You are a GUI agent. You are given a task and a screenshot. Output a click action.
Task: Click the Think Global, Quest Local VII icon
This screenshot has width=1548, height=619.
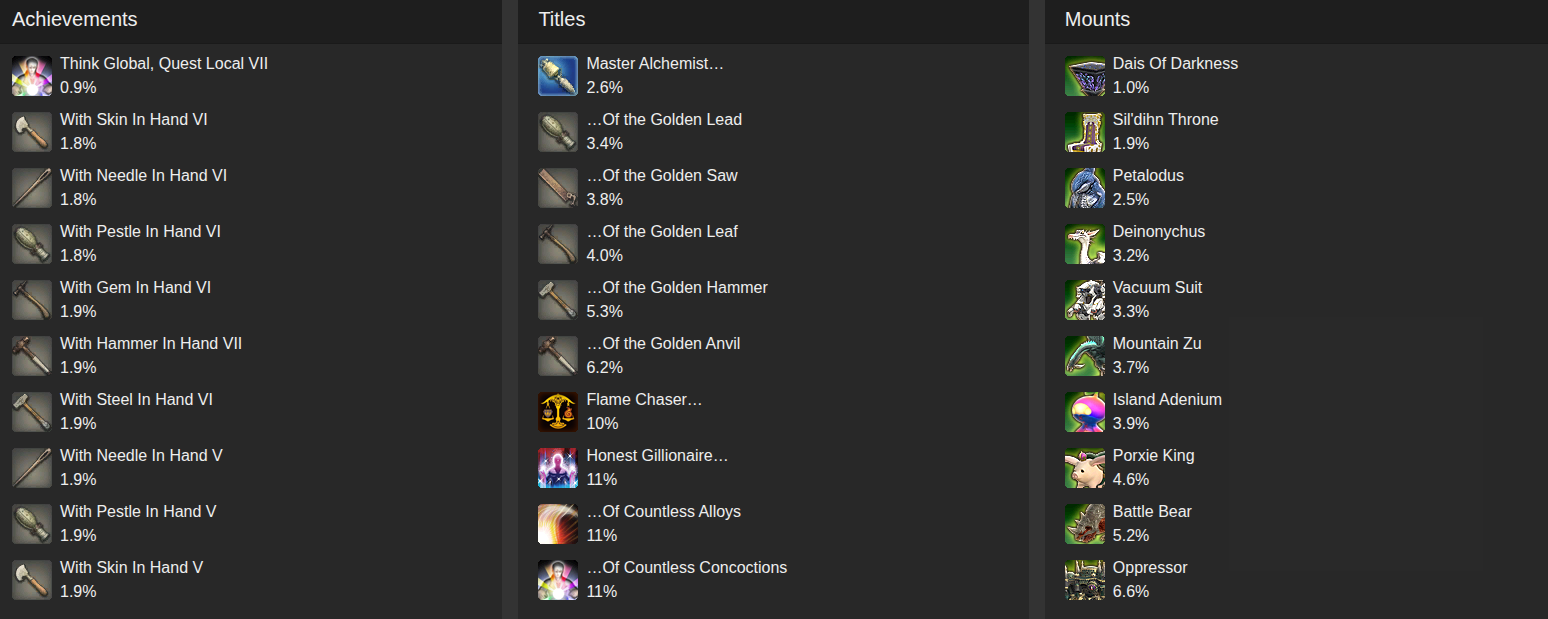[x=32, y=76]
